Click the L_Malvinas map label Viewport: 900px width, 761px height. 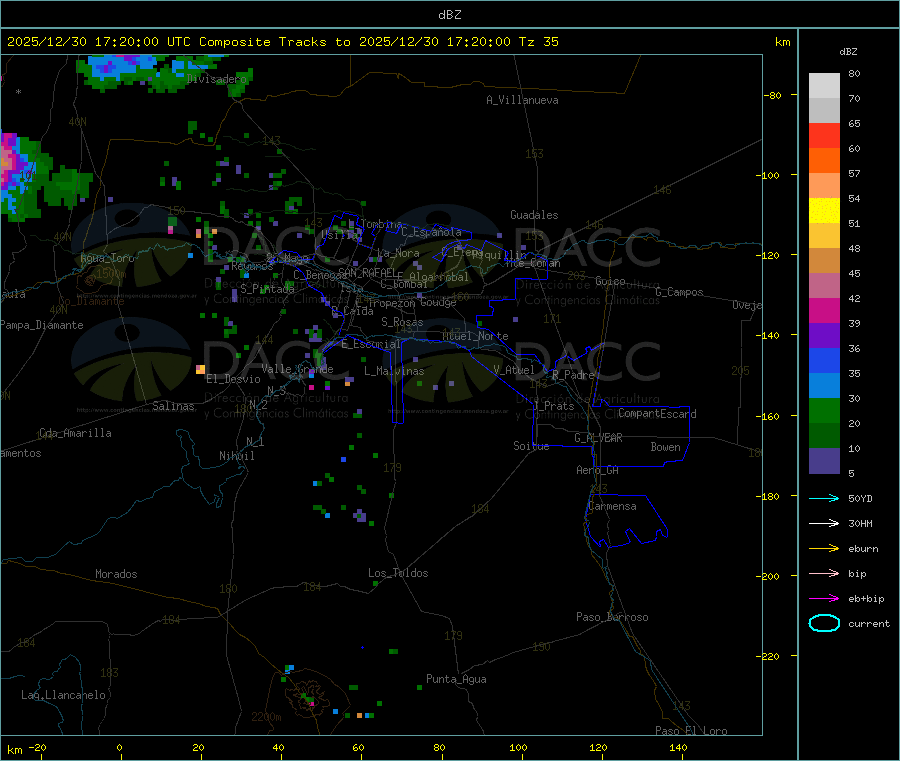pyautogui.click(x=394, y=371)
